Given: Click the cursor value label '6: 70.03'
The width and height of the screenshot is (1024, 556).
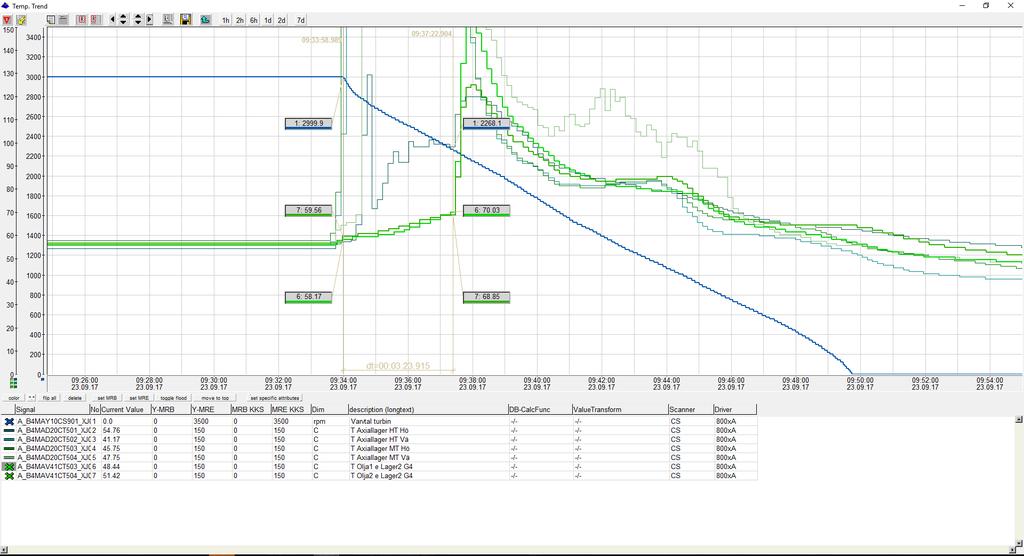Looking at the screenshot, I should (x=487, y=210).
